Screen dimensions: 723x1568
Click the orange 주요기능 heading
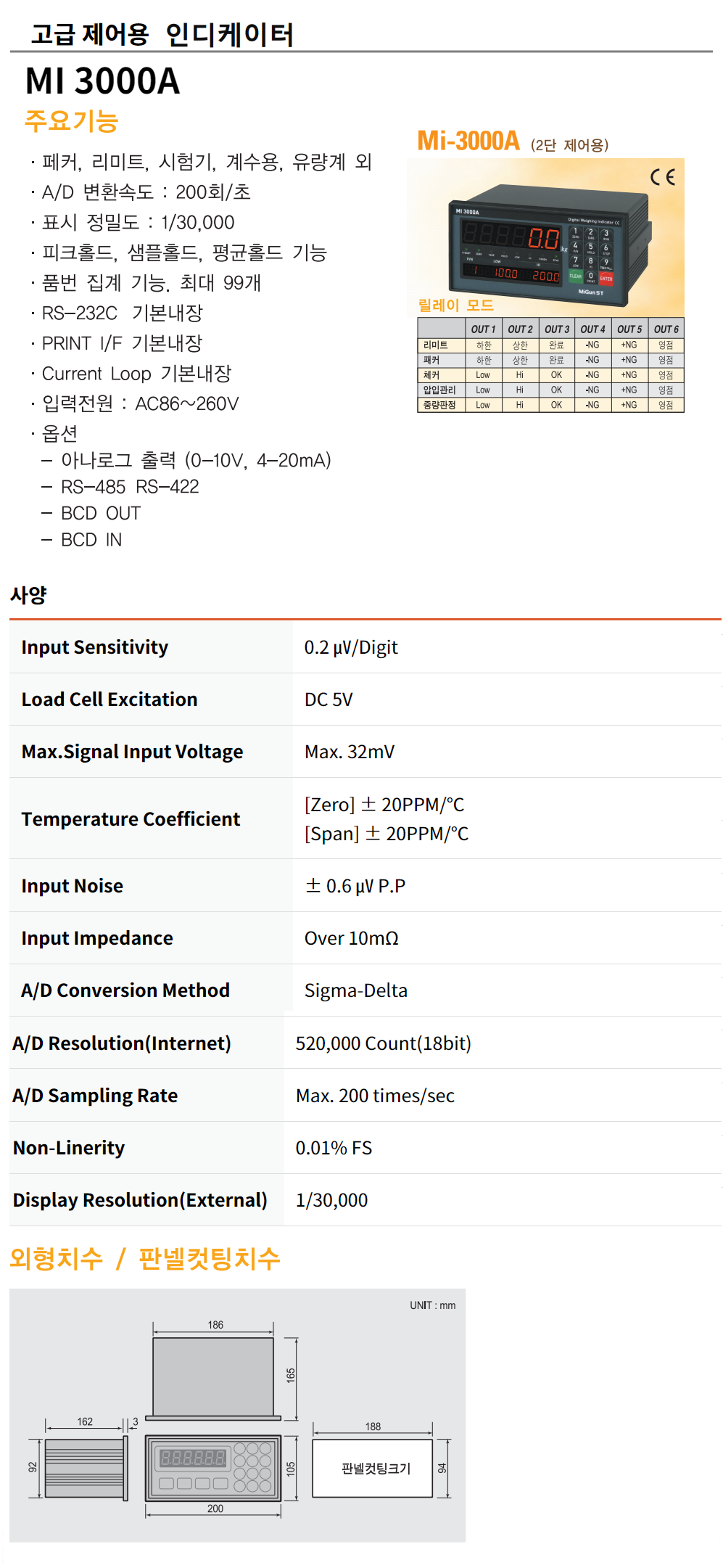pos(71,120)
